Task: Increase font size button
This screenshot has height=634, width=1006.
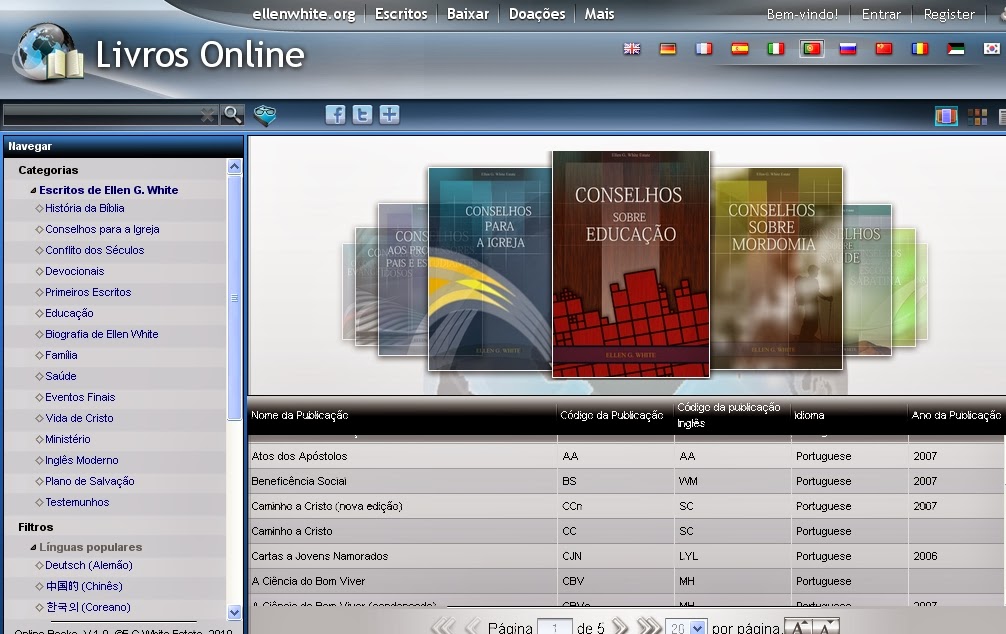Action: point(797,626)
